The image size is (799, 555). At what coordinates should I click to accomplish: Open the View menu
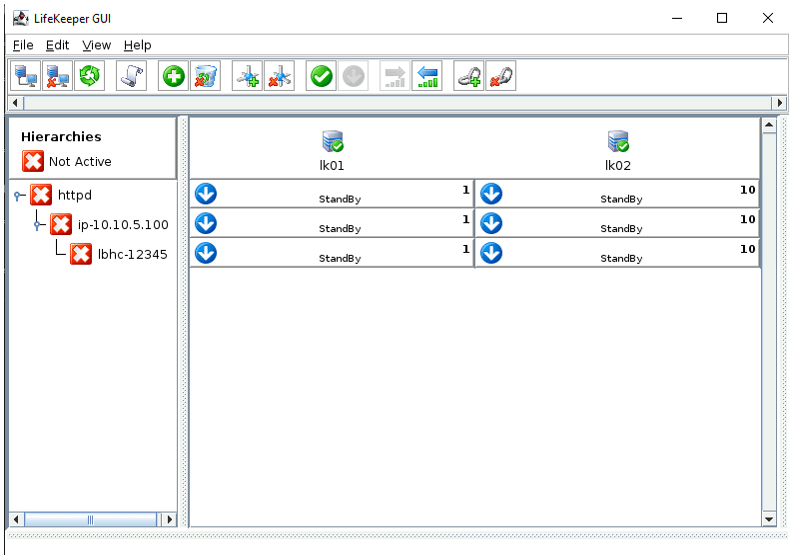coord(96,45)
